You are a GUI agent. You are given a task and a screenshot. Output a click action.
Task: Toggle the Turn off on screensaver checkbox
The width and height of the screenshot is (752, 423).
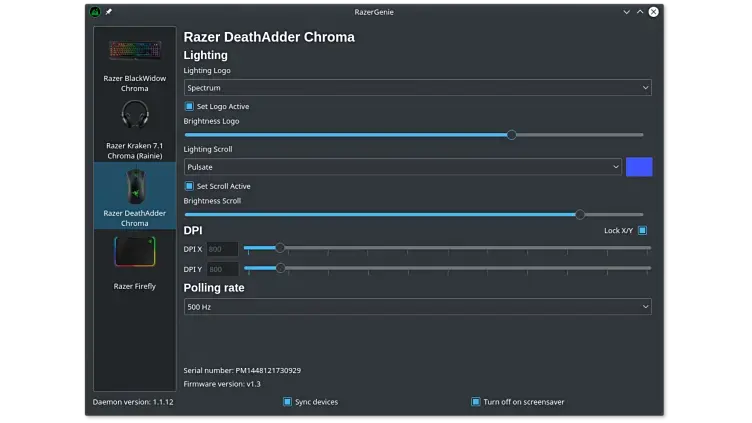point(476,402)
